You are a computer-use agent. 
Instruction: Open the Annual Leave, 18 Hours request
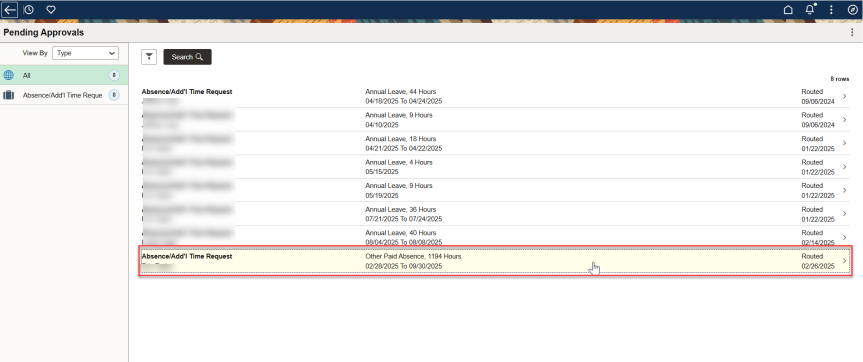[x=495, y=144]
